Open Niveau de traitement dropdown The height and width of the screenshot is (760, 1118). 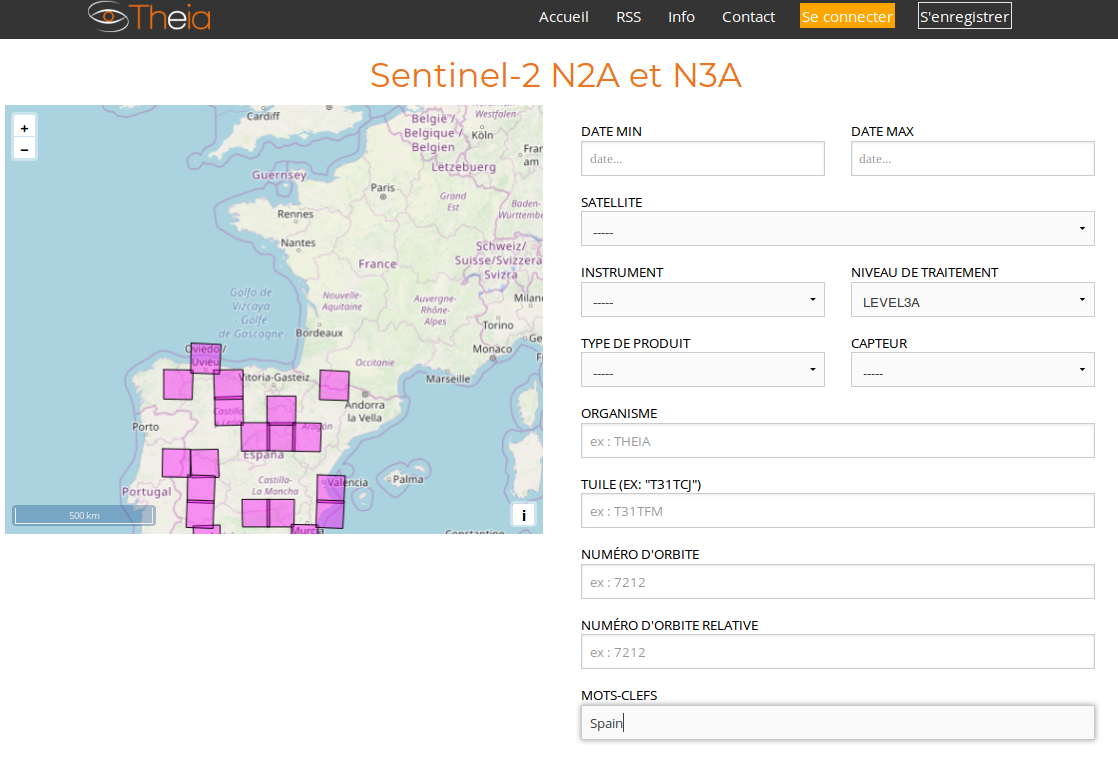(x=972, y=299)
